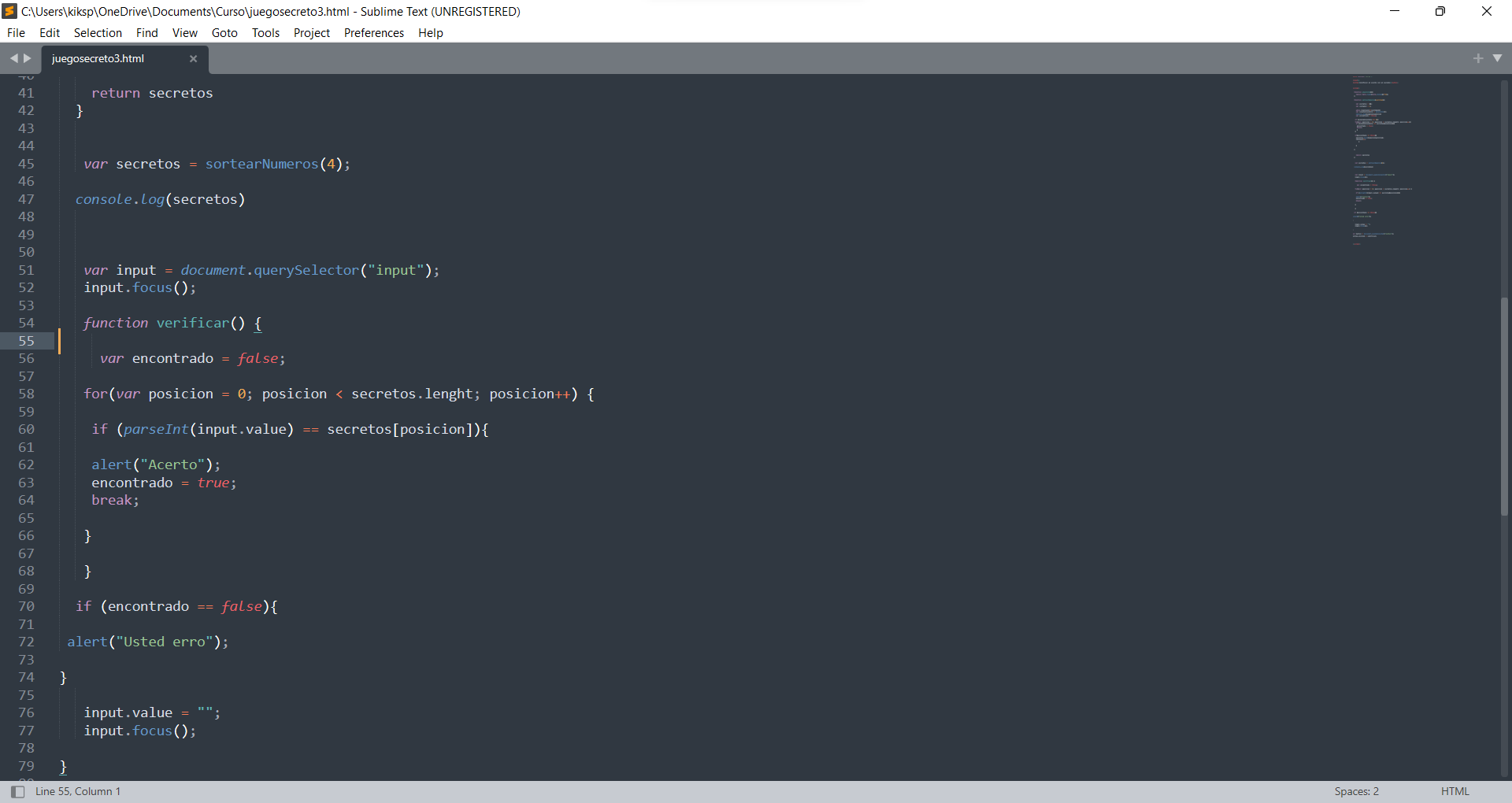Image resolution: width=1512 pixels, height=803 pixels.
Task: Click the Sublime Text title bar icon
Action: pyautogui.click(x=10, y=11)
